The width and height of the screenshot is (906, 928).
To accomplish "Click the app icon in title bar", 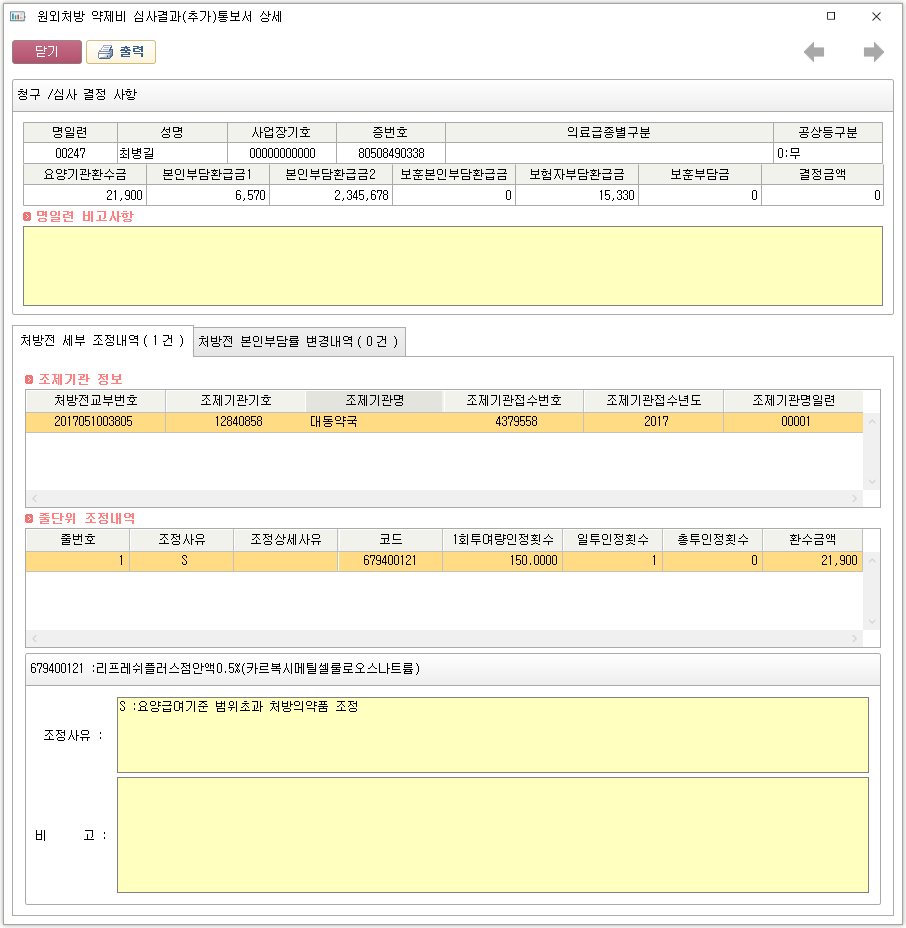I will pos(17,17).
